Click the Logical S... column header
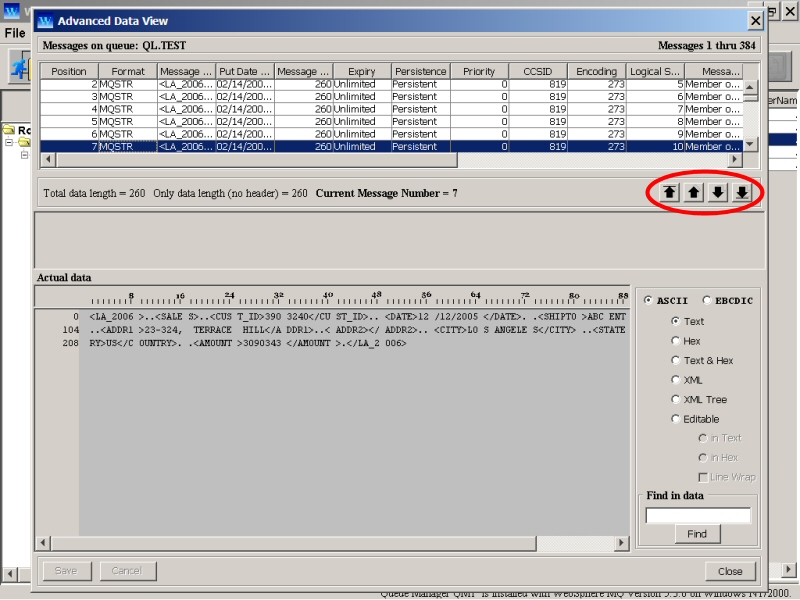 (655, 71)
